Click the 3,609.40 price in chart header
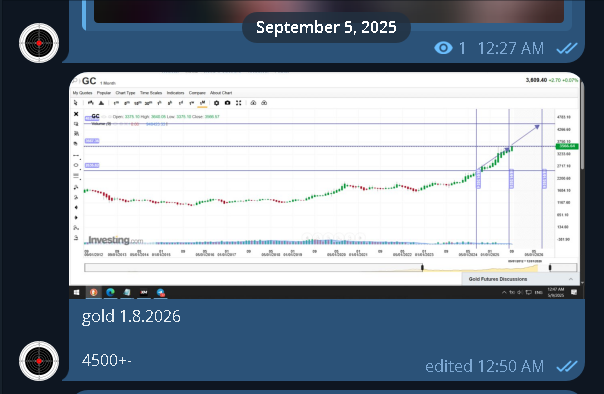 (x=536, y=80)
